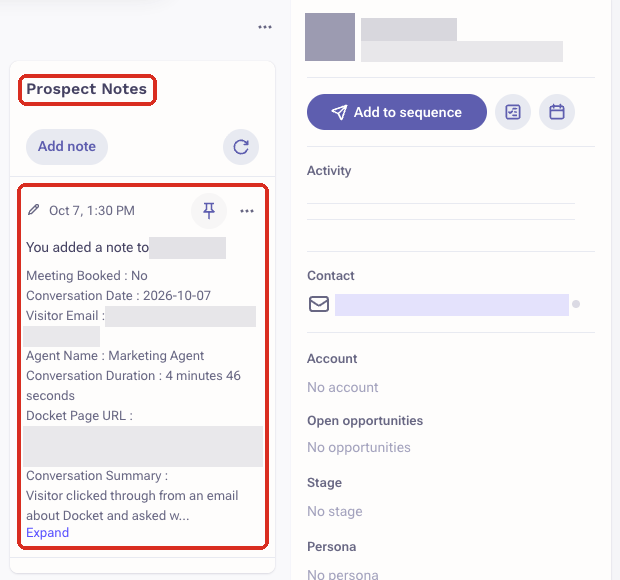Click the Add note button
The image size is (620, 580).
click(x=67, y=147)
